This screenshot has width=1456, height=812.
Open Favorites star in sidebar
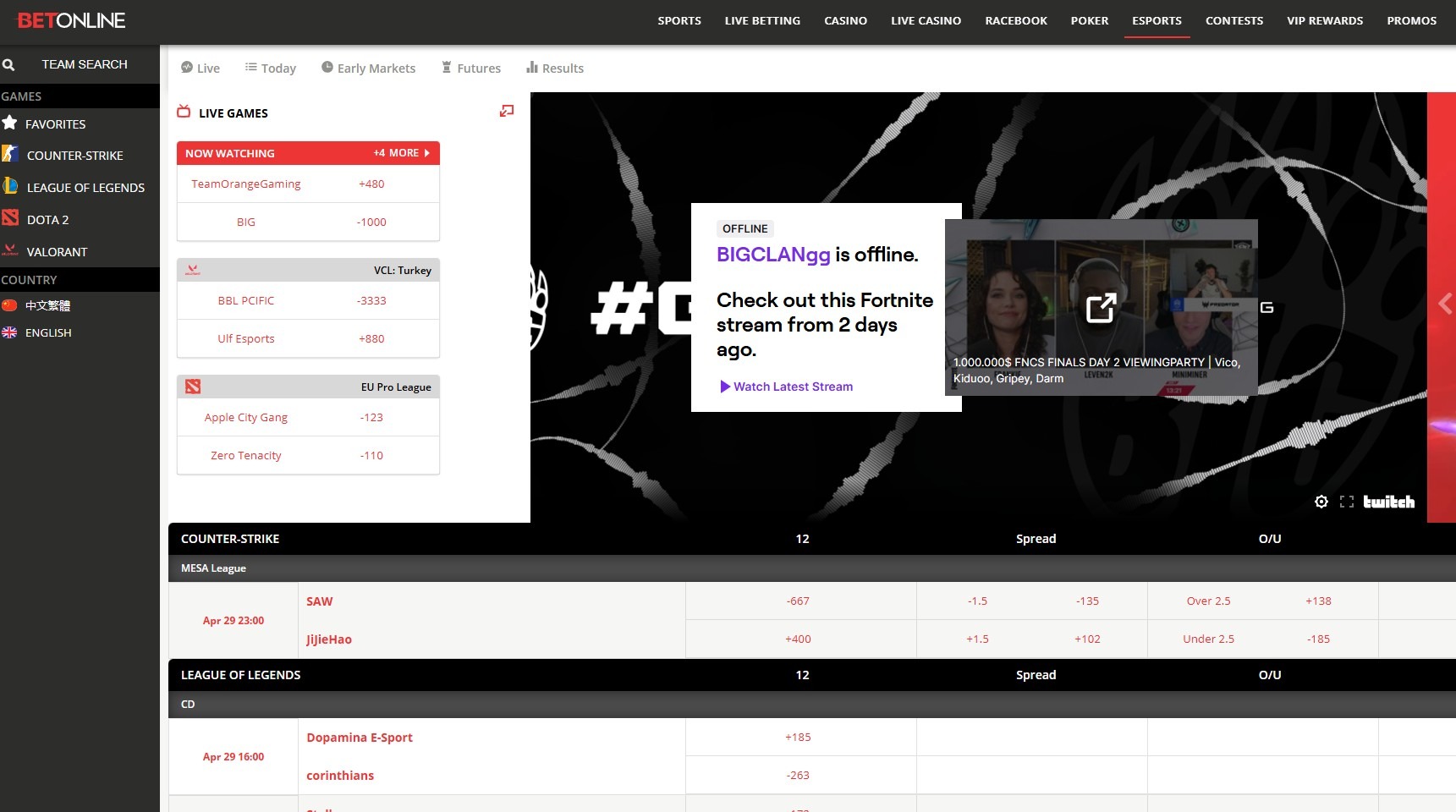click(x=9, y=123)
